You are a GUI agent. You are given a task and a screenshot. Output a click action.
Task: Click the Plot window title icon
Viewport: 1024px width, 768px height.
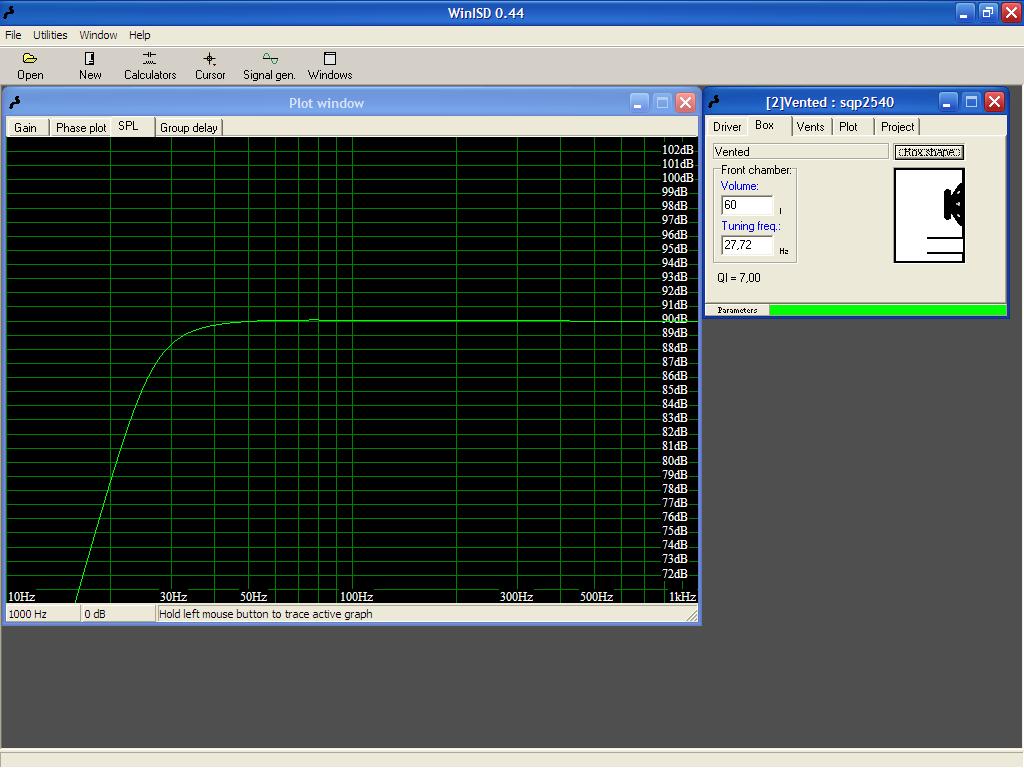[15, 103]
